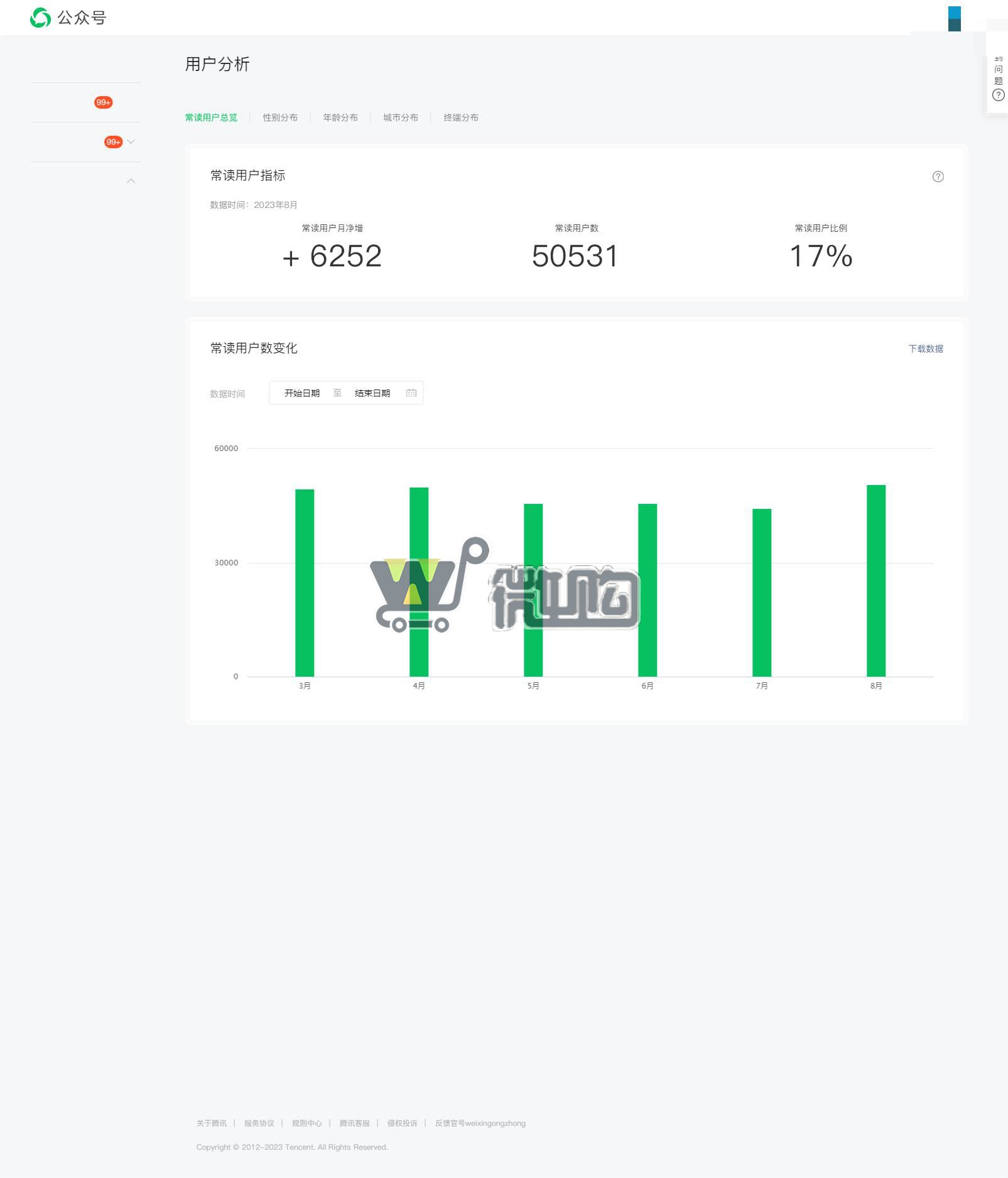The width and height of the screenshot is (1008, 1178).
Task: Click the 下载数据 link
Action: [925, 349]
